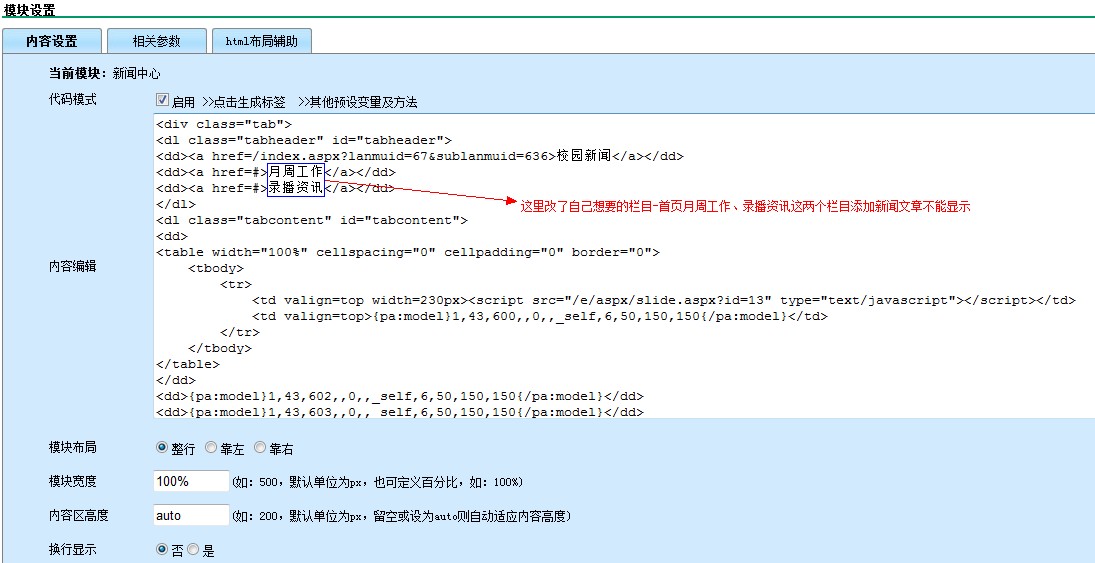1095x563 pixels.
Task: Select the html布局辅助 tab
Action: pyautogui.click(x=262, y=41)
